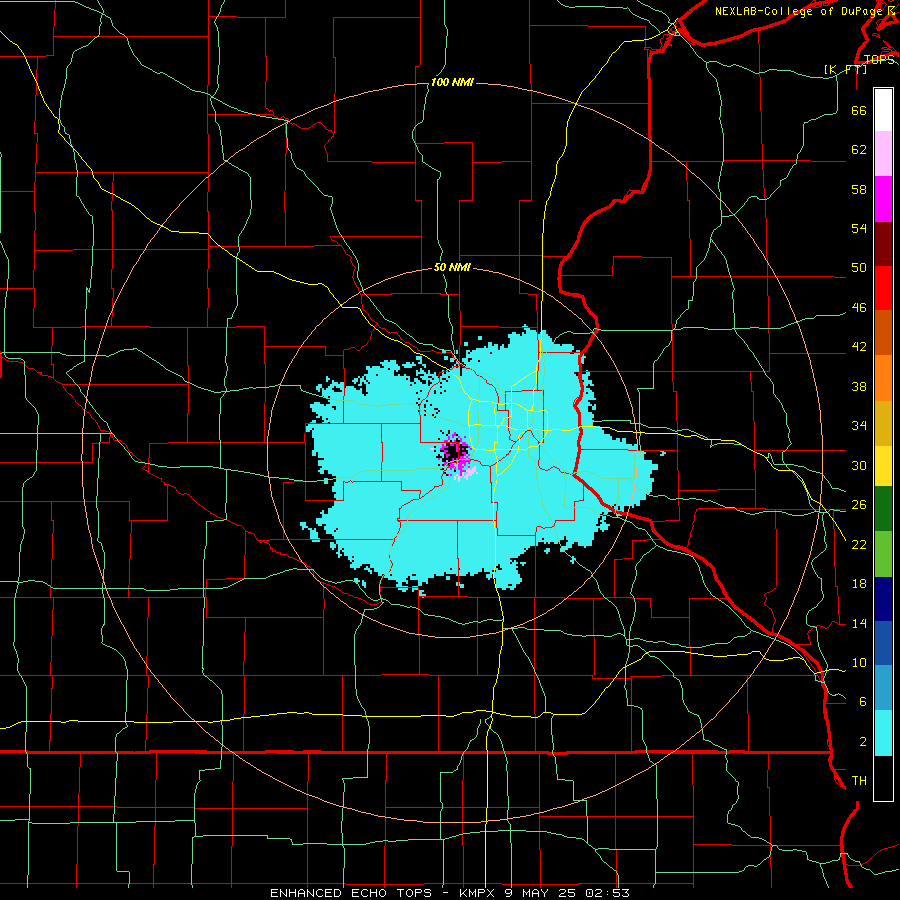Viewport: 900px width, 900px height.
Task: Click the light pink legend swatch
Action: (883, 154)
